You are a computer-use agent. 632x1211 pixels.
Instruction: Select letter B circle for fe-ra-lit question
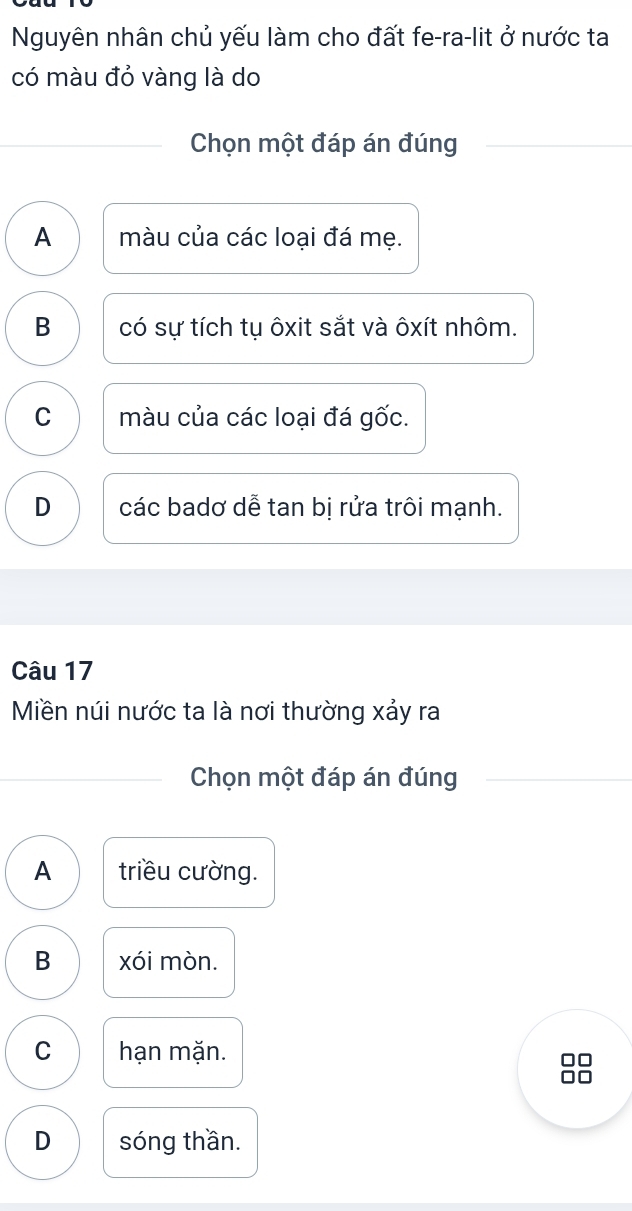point(42,328)
